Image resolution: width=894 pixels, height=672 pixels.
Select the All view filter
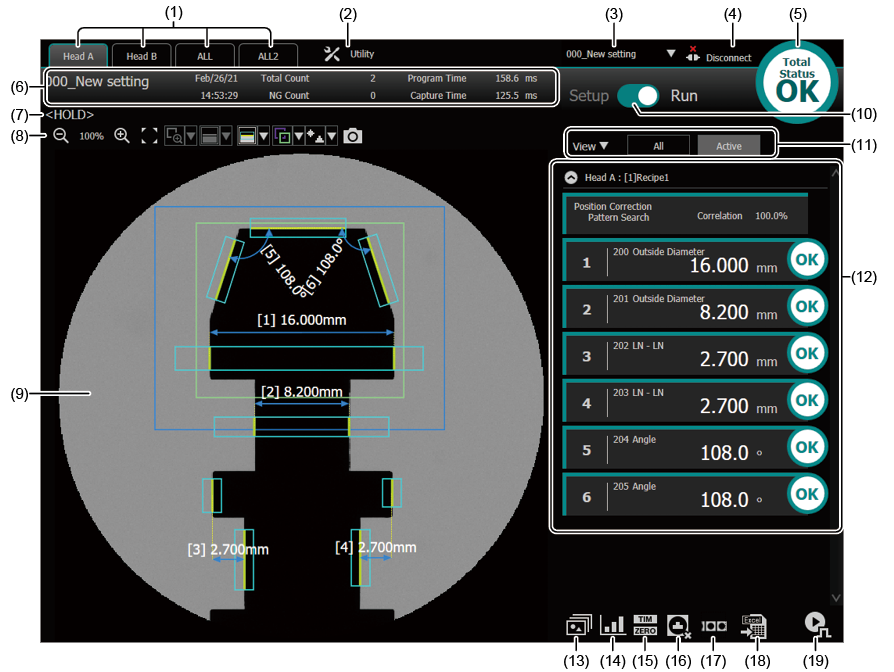click(659, 146)
